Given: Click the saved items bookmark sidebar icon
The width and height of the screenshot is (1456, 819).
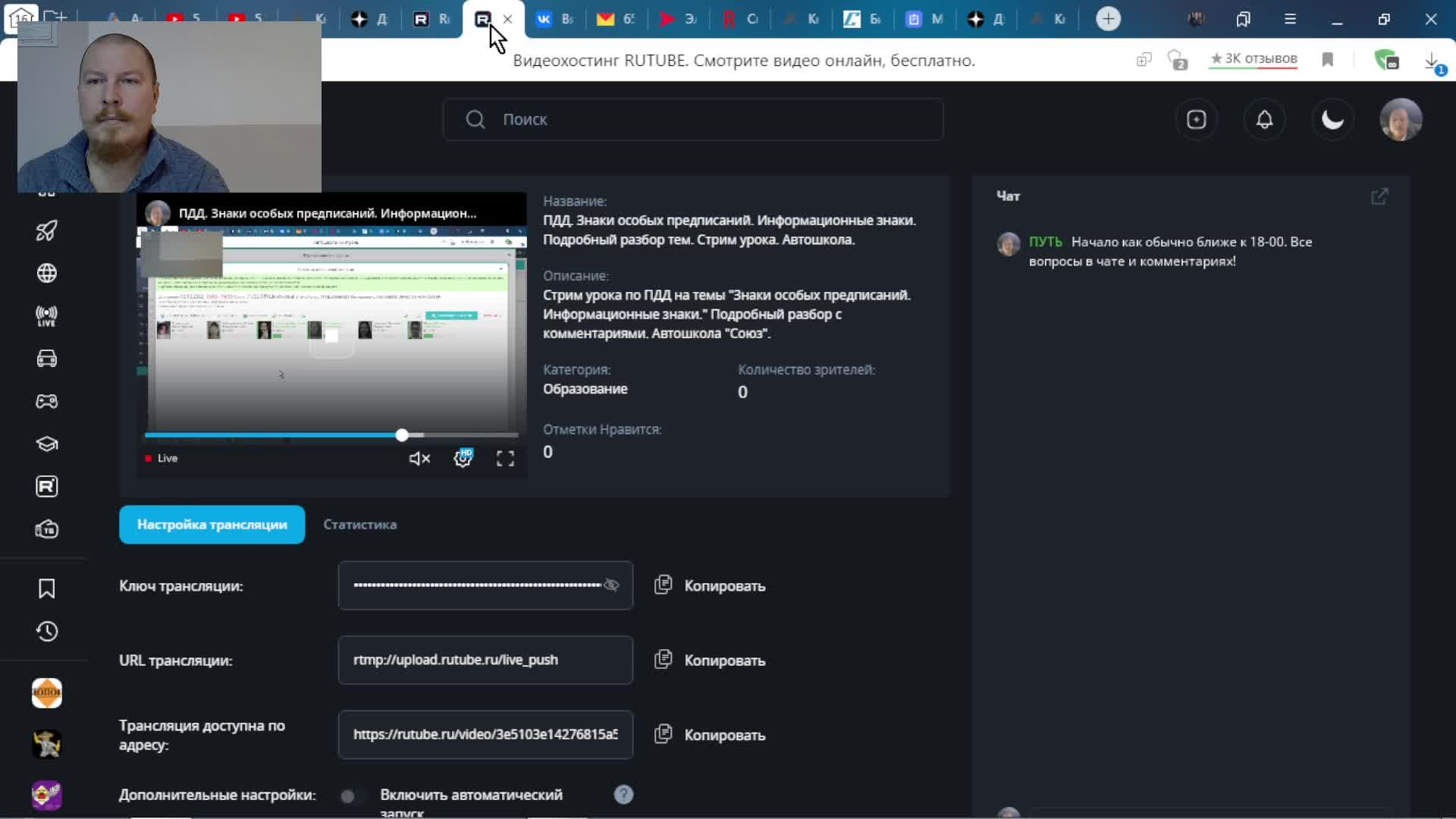Looking at the screenshot, I should [47, 588].
